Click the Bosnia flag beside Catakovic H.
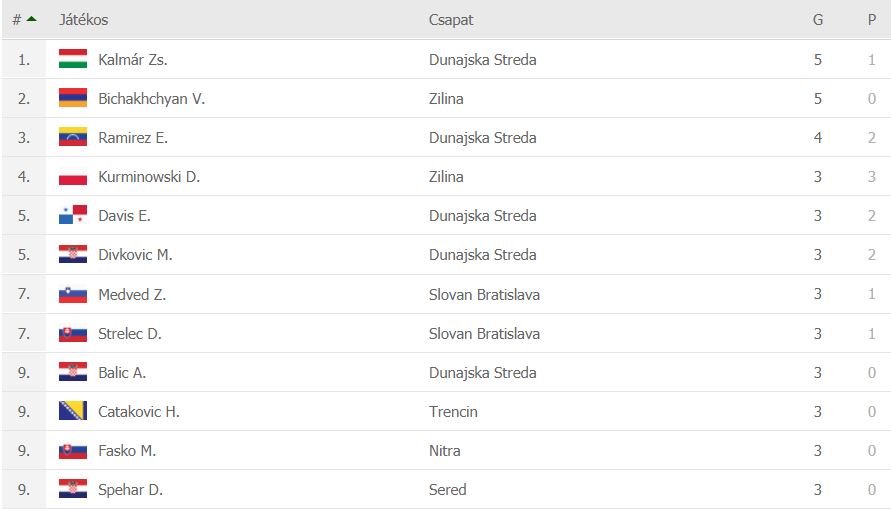This screenshot has height=509, width=891. click(x=73, y=411)
